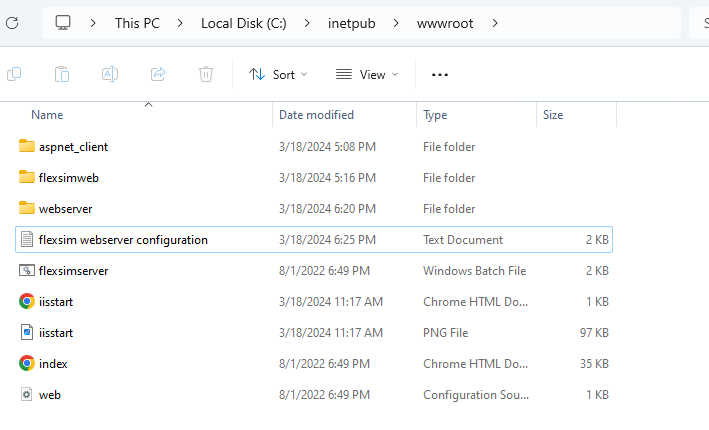Expand chevron after wwwroot

click(x=495, y=23)
